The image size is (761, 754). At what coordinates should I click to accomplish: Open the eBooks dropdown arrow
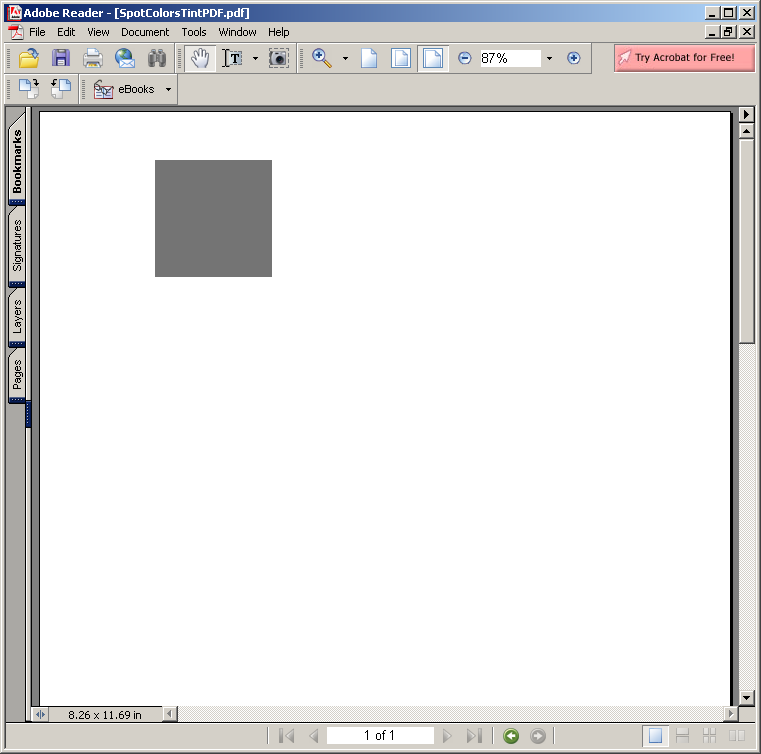coord(168,89)
